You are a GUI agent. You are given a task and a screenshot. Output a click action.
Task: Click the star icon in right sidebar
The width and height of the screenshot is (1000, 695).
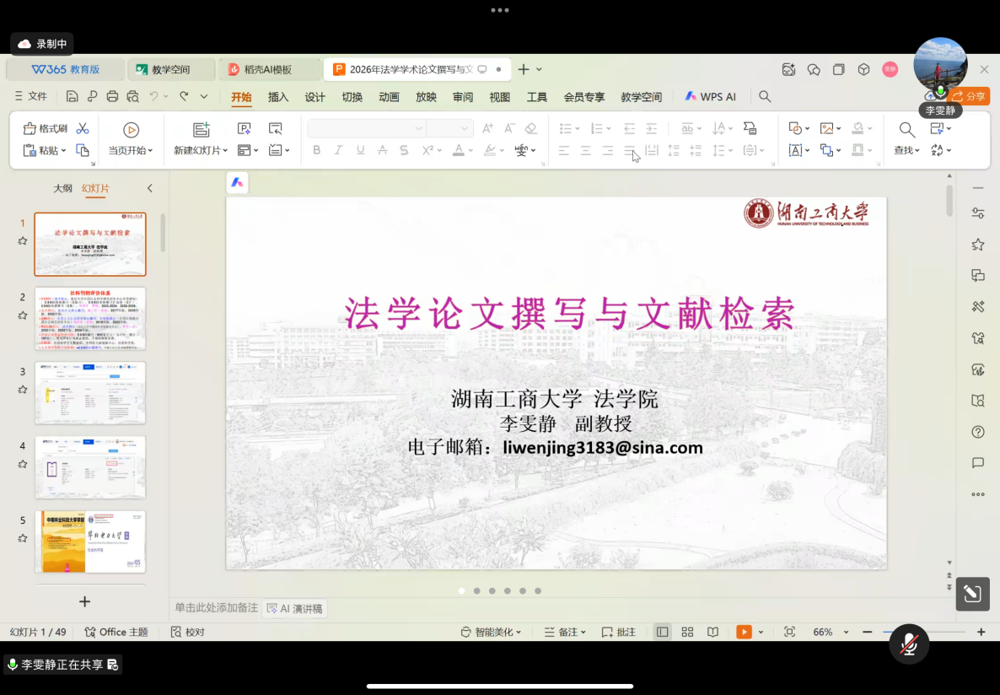click(978, 244)
